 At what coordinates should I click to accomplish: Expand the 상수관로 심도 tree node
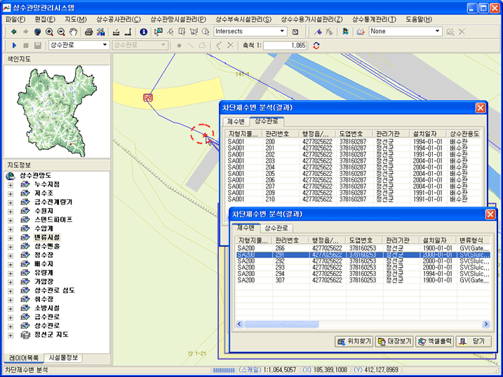tap(10, 291)
